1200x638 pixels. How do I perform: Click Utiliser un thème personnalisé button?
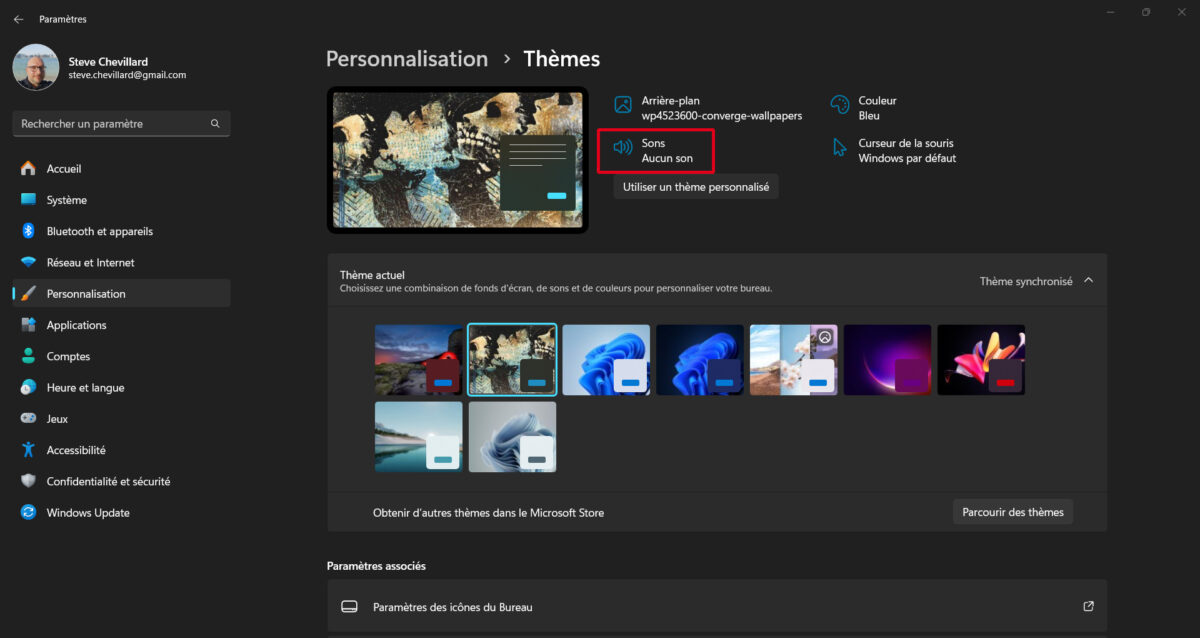[696, 187]
